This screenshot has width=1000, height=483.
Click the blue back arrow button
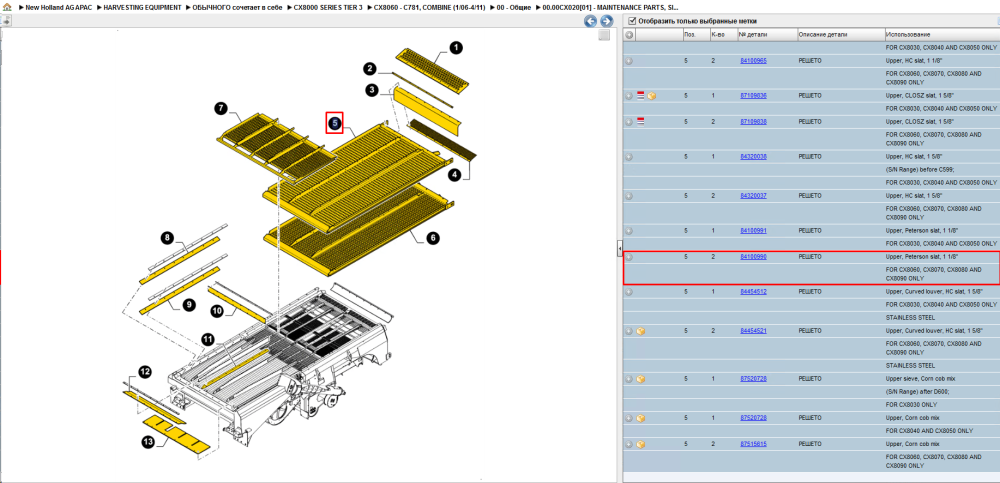[x=591, y=21]
